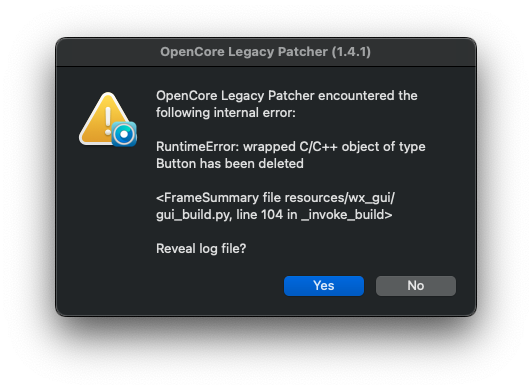Viewport: 532px width, 390px height.
Task: Click the 'gui_build.py, line 104' text
Action: [x=220, y=215]
